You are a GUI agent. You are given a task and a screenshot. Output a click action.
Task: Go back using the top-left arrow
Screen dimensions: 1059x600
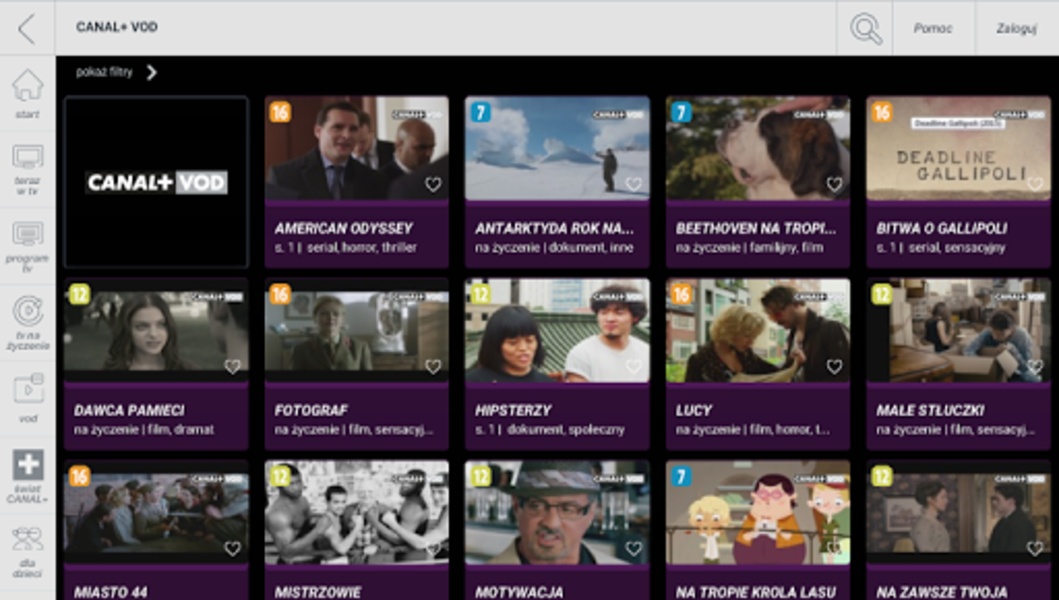click(27, 28)
